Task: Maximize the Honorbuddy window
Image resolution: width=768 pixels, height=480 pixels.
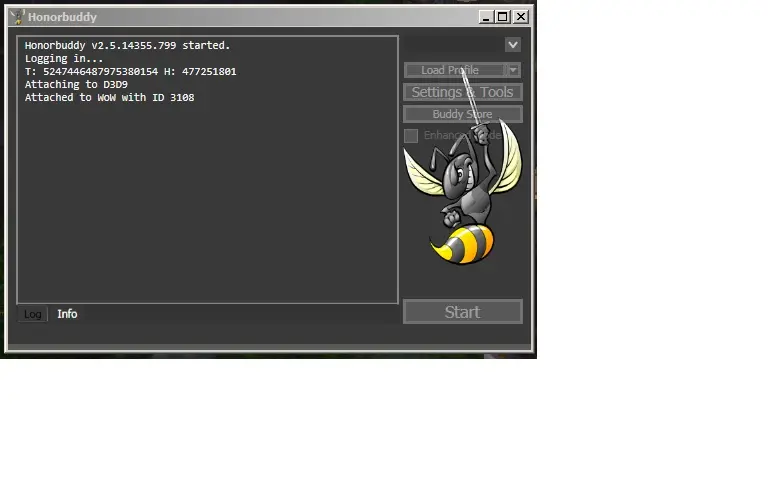Action: click(x=503, y=17)
